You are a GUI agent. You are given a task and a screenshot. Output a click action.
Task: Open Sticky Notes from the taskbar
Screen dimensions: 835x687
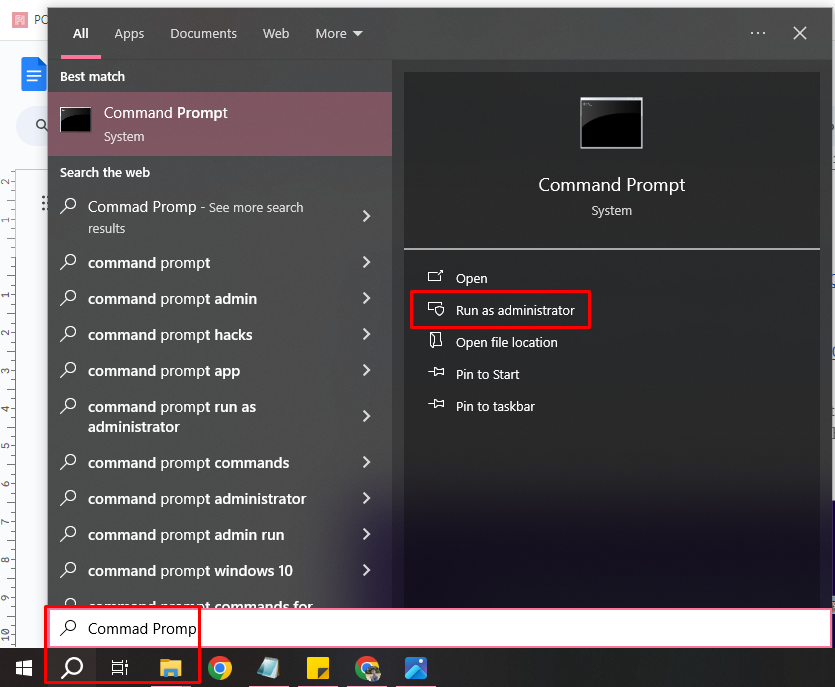(318, 668)
